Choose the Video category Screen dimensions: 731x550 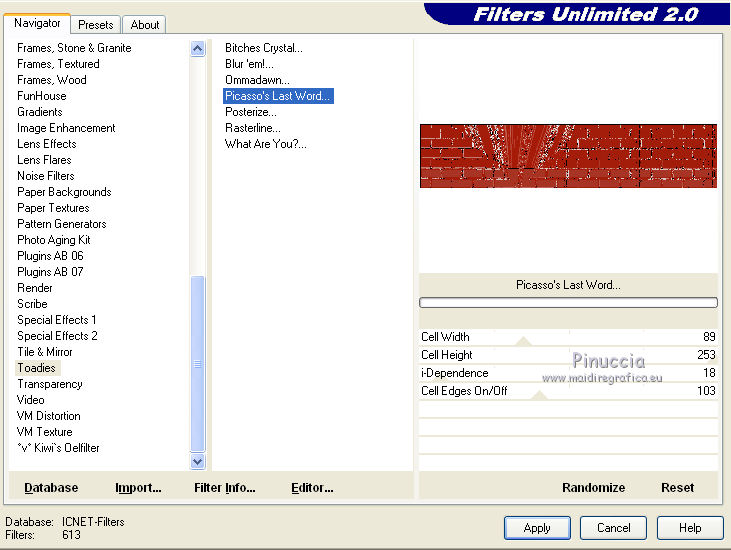coord(31,400)
